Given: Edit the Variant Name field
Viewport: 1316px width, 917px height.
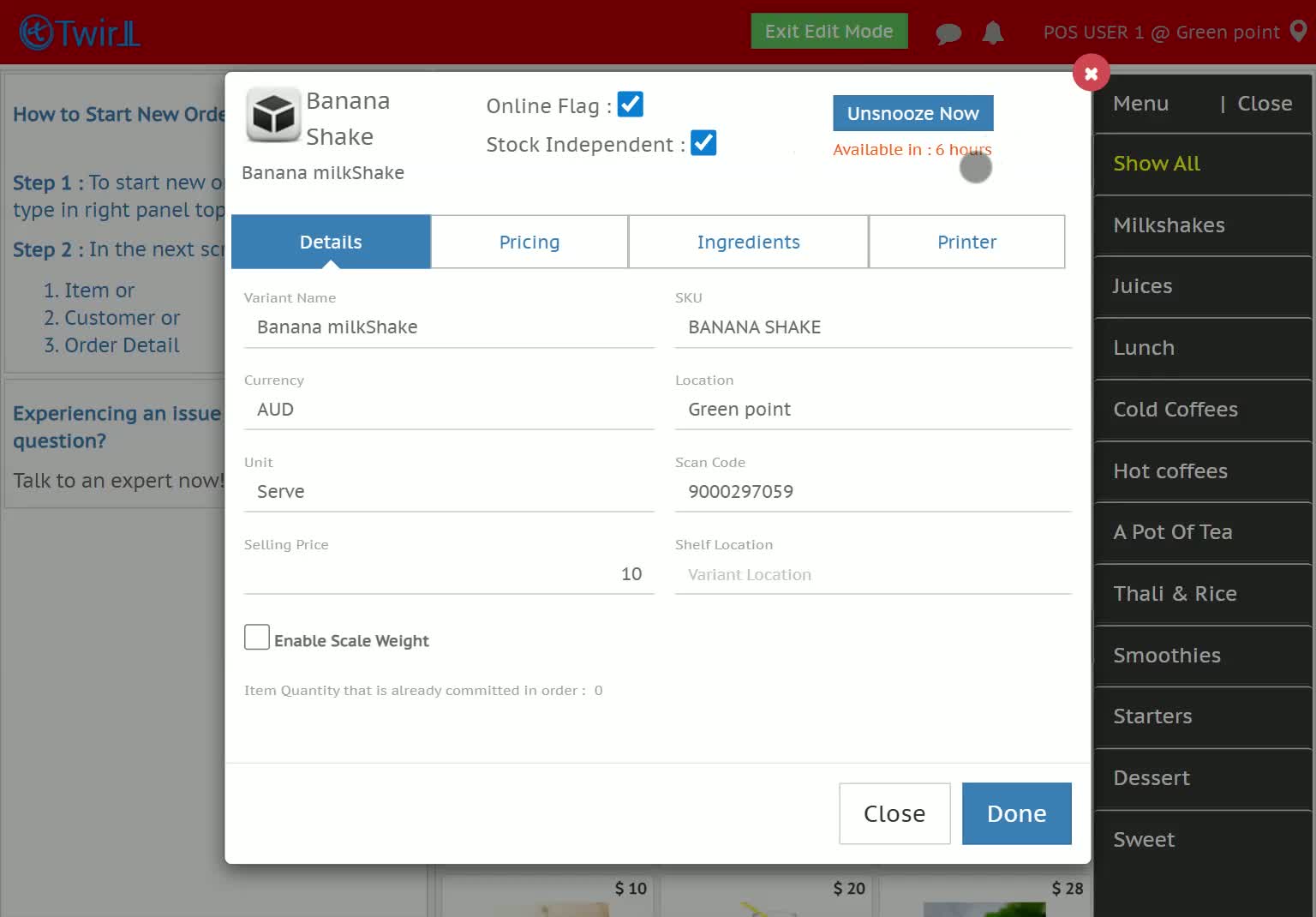Looking at the screenshot, I should (449, 327).
